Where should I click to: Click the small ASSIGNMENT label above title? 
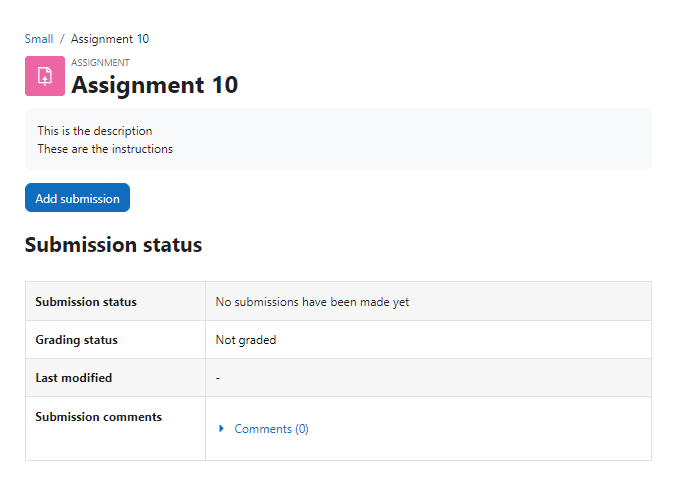click(x=100, y=63)
